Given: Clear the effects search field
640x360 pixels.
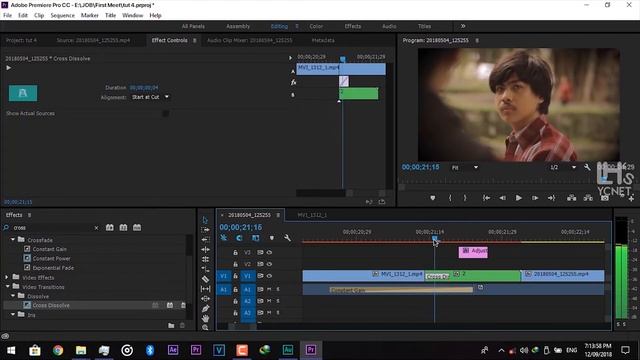Looking at the screenshot, I should pos(96,228).
